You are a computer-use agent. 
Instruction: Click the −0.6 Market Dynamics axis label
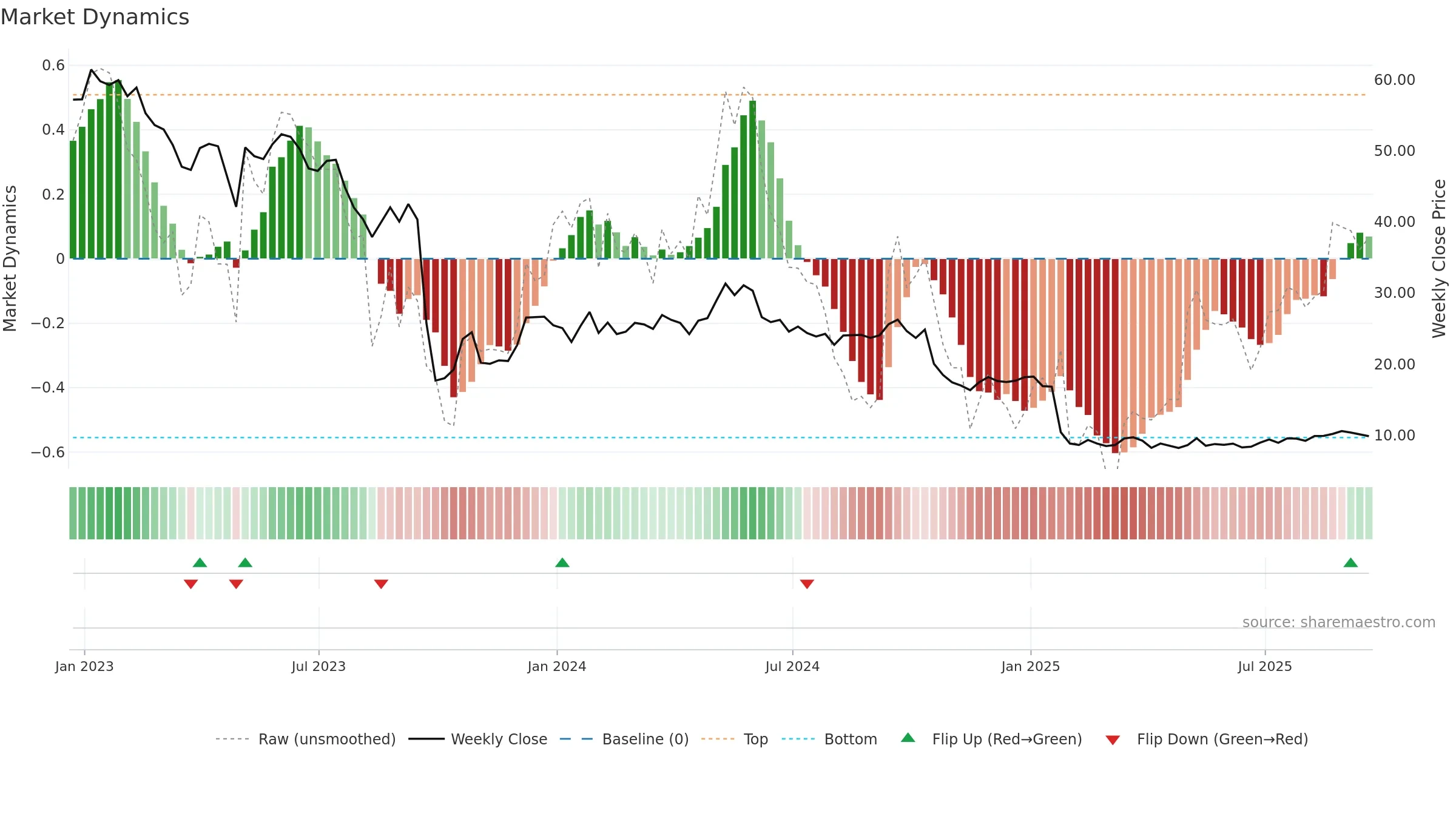point(48,453)
